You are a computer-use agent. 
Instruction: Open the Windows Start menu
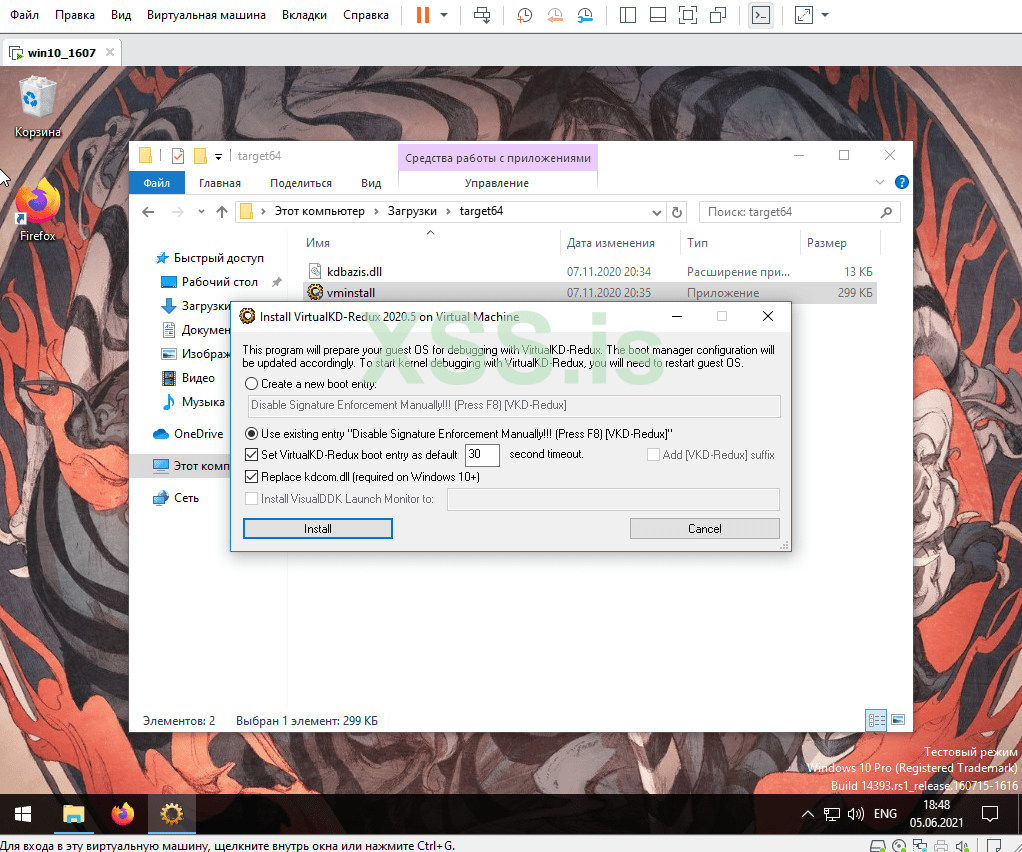tap(23, 814)
